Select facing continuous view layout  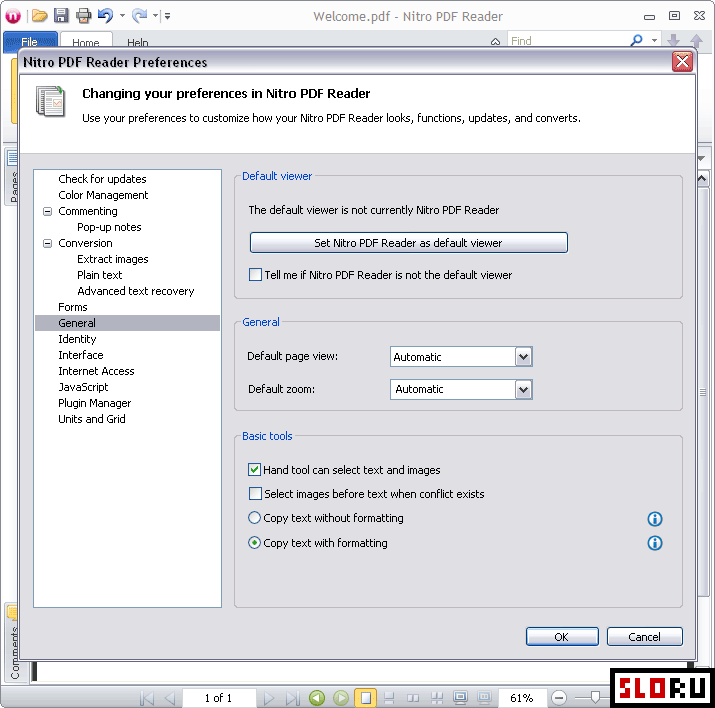[x=436, y=698]
